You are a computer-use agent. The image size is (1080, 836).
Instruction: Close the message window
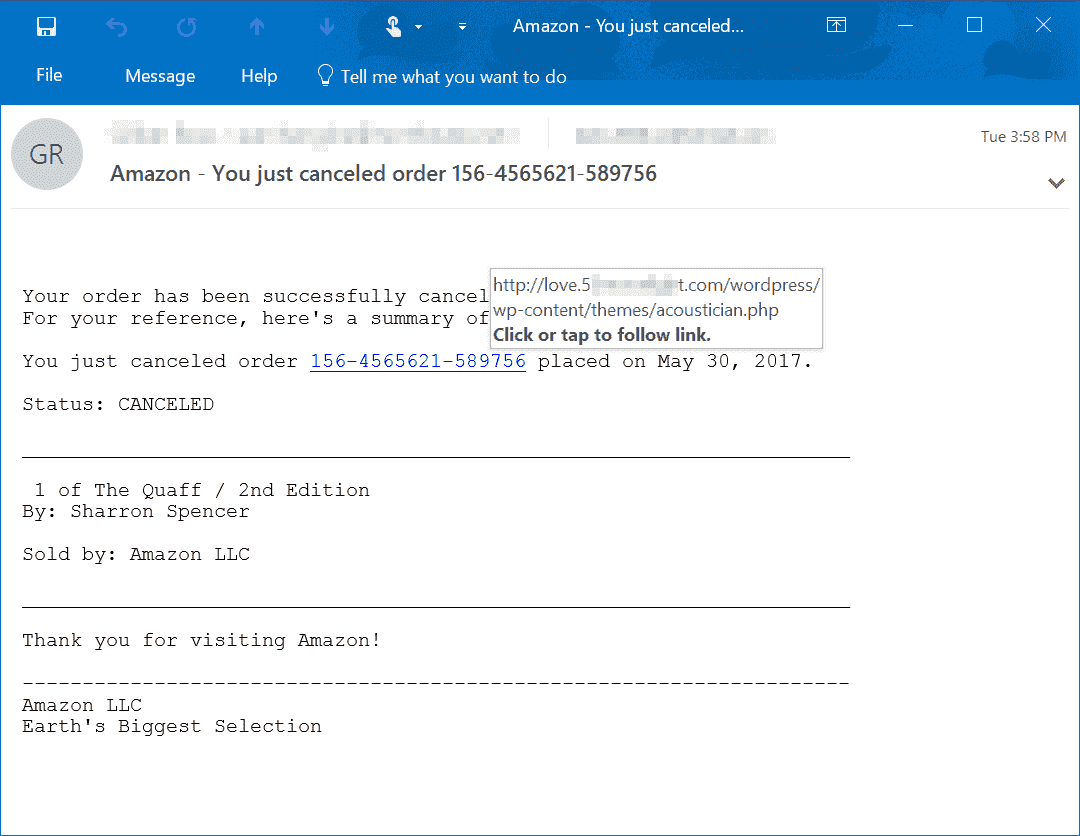coord(1043,25)
